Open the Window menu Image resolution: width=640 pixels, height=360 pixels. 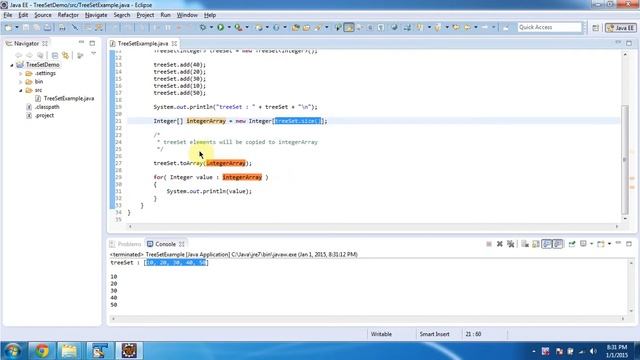pyautogui.click(x=187, y=15)
